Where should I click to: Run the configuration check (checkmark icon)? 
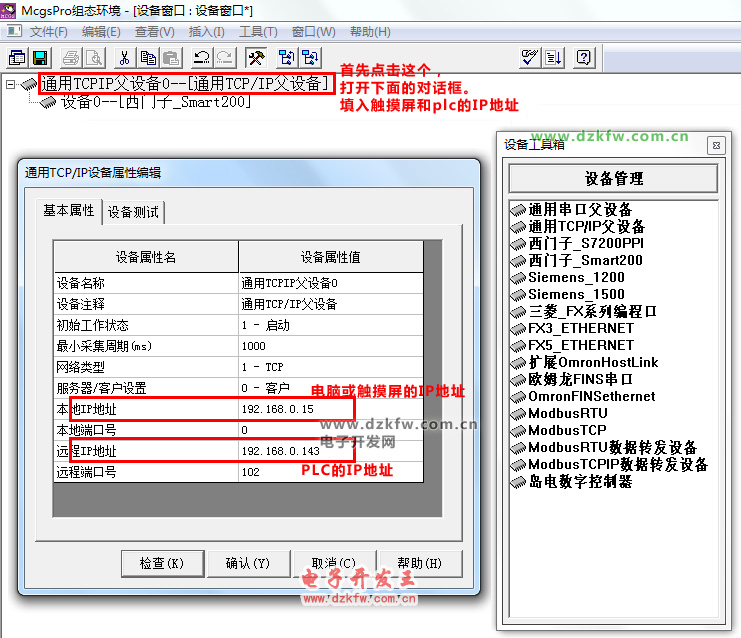(x=530, y=58)
